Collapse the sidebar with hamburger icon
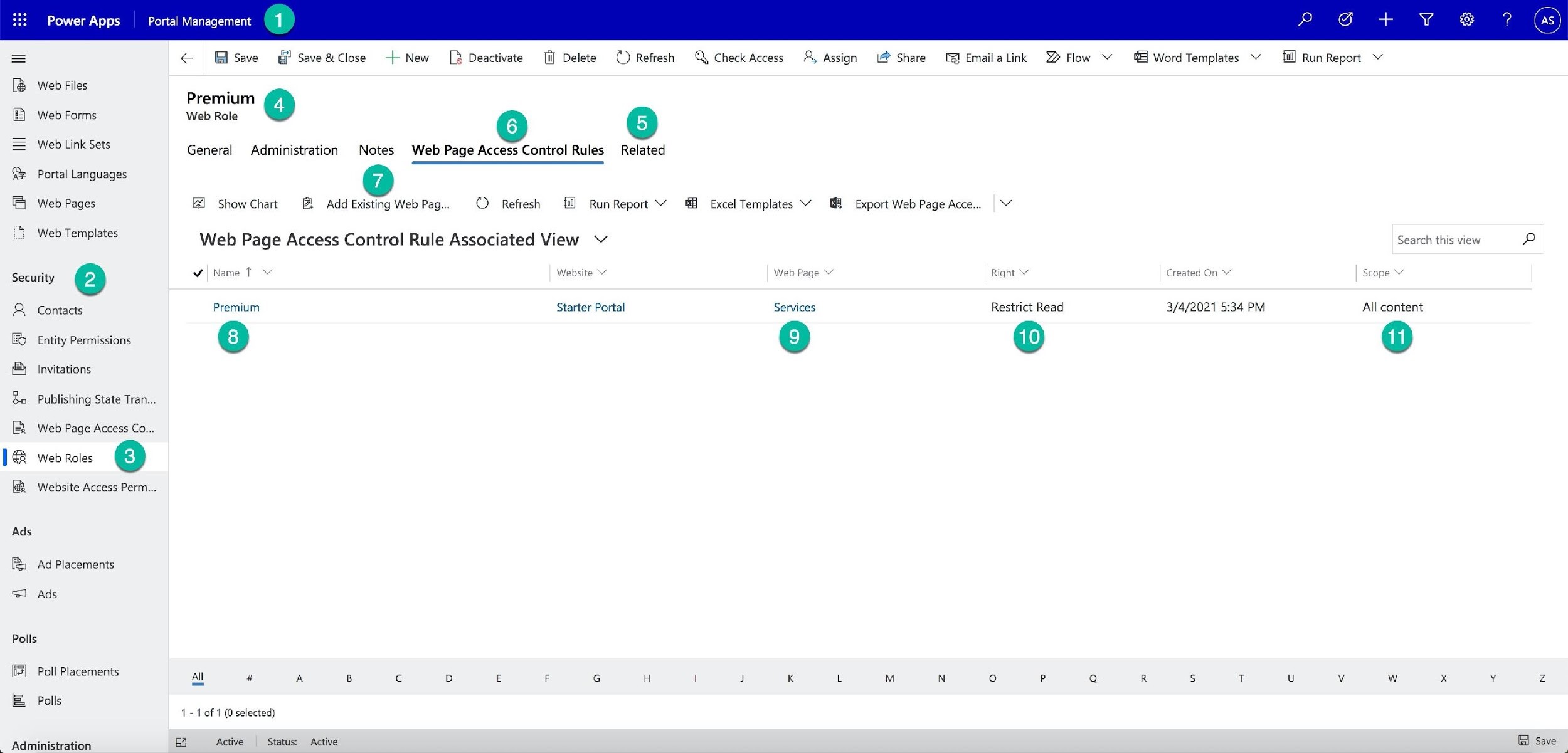This screenshot has width=1568, height=753. [x=19, y=58]
